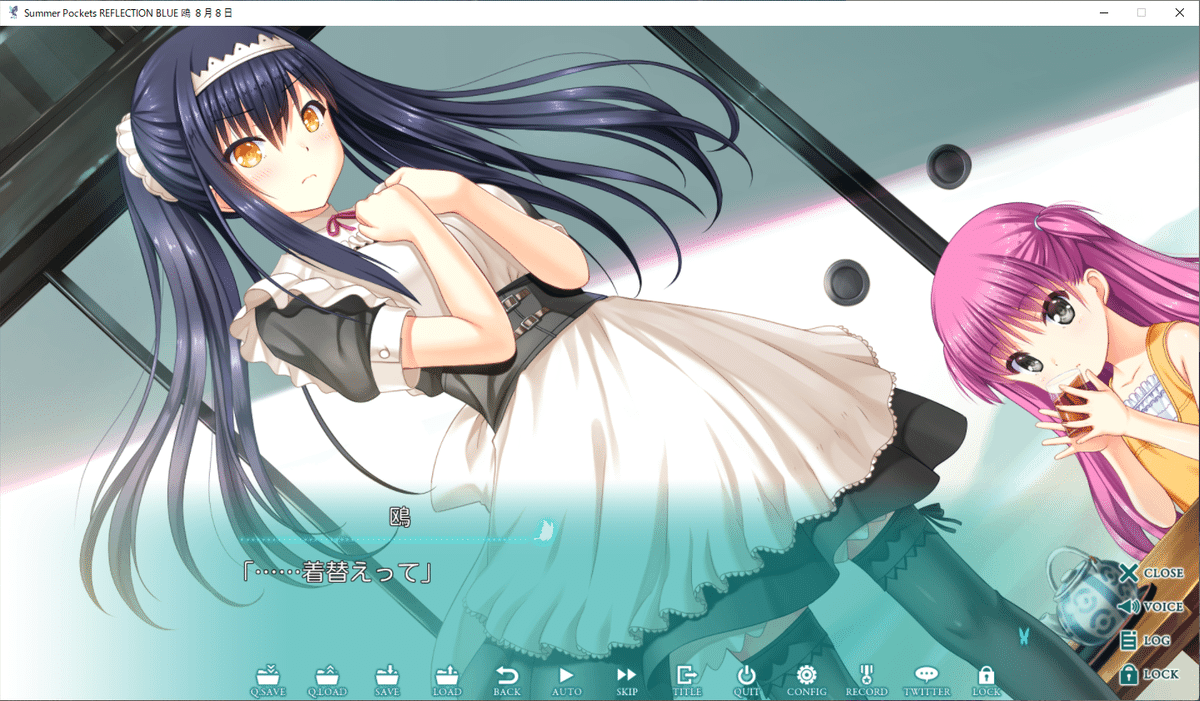Toggle the LOCK padlock in bottom bar
The image size is (1200, 701).
click(x=986, y=680)
